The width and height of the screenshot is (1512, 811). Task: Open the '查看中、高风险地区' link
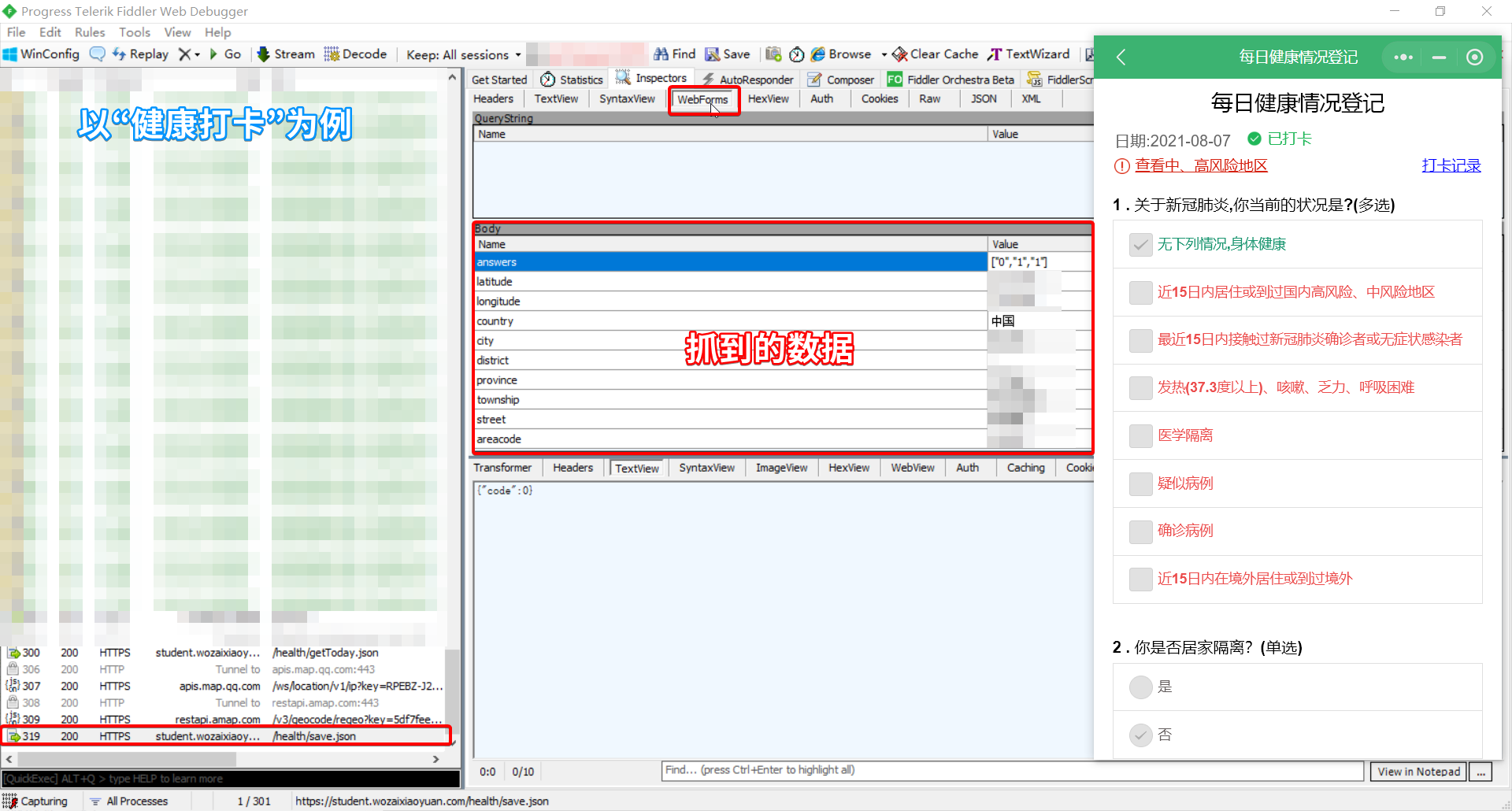tap(1201, 165)
